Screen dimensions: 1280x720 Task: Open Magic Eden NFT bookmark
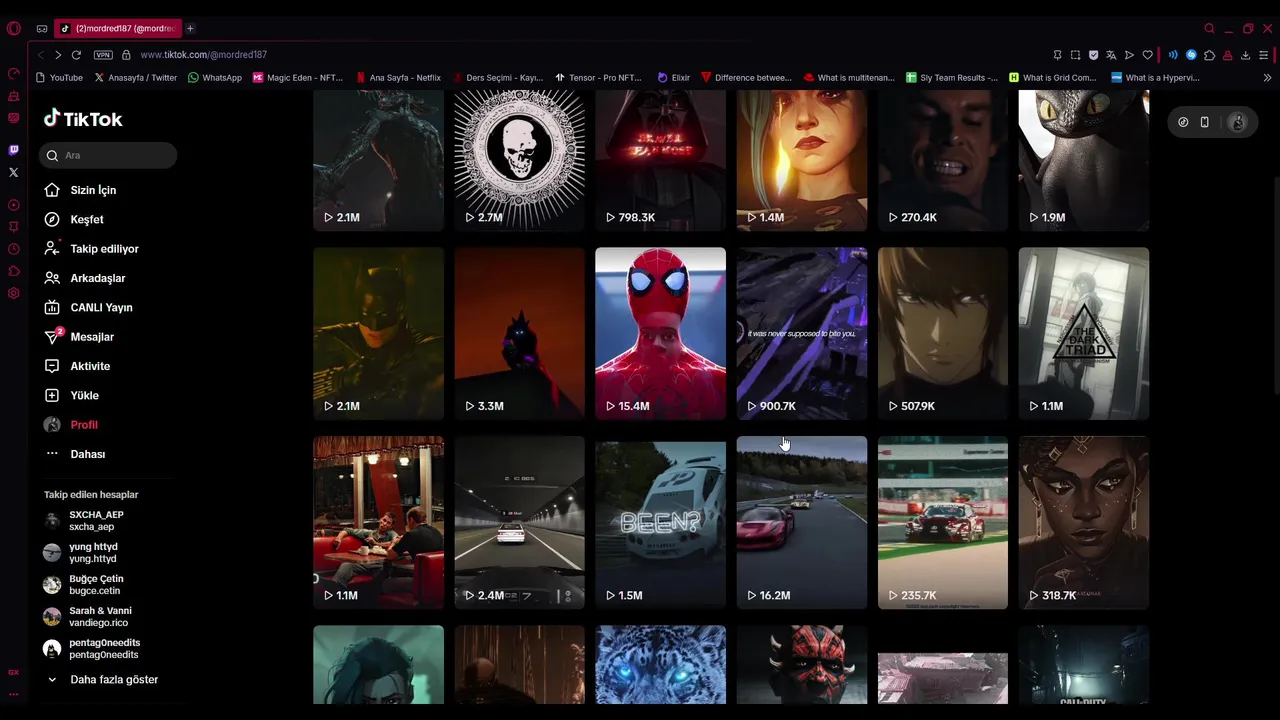click(298, 77)
